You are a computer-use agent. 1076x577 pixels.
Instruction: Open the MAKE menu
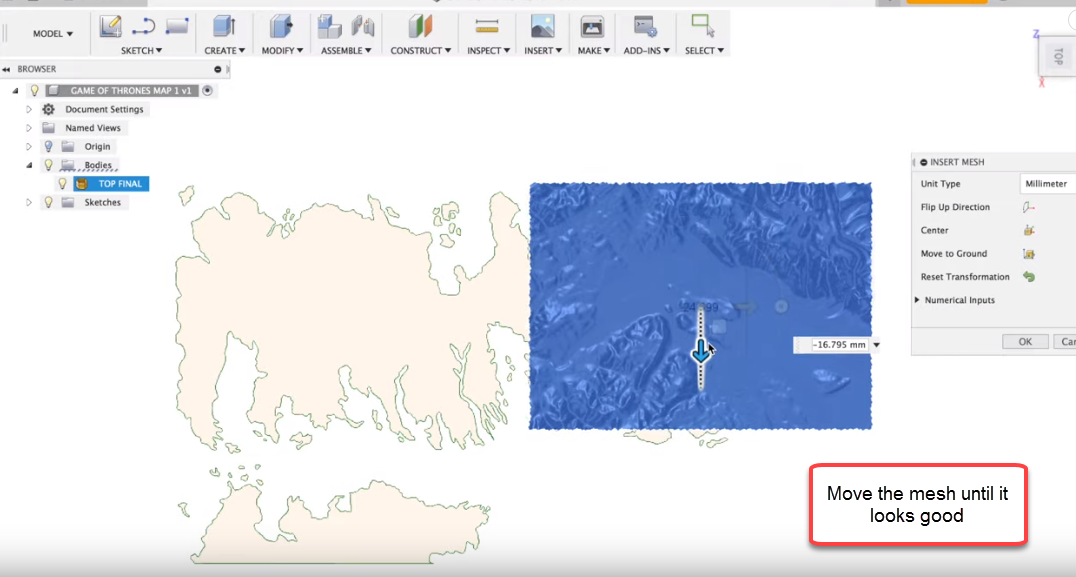click(594, 51)
